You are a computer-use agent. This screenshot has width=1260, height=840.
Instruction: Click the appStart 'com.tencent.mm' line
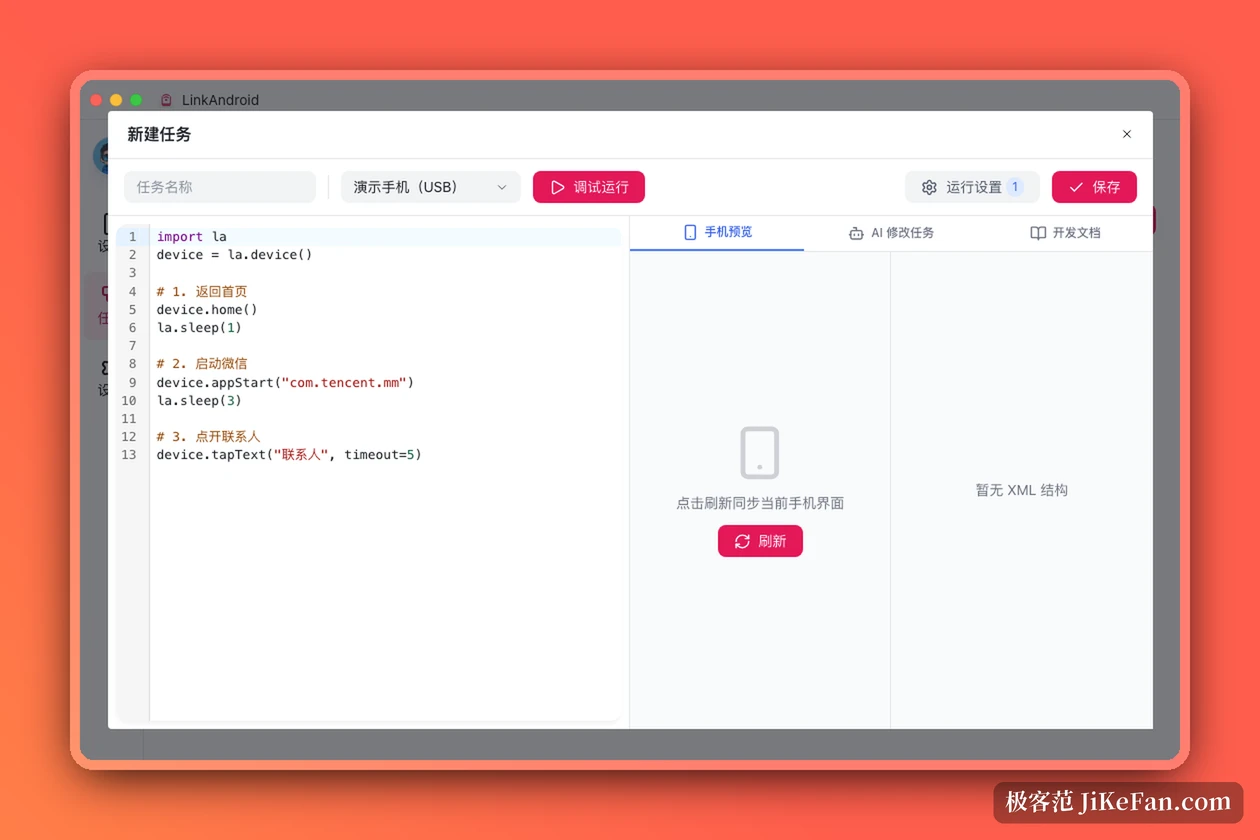[x=285, y=382]
